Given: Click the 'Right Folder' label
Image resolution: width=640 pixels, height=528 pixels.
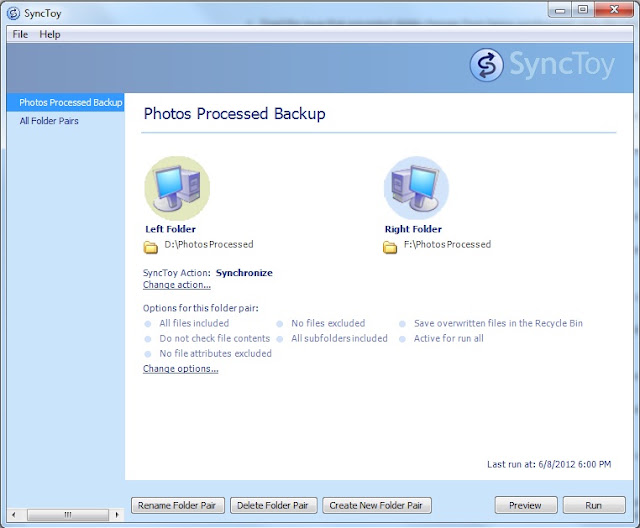Looking at the screenshot, I should tap(413, 229).
